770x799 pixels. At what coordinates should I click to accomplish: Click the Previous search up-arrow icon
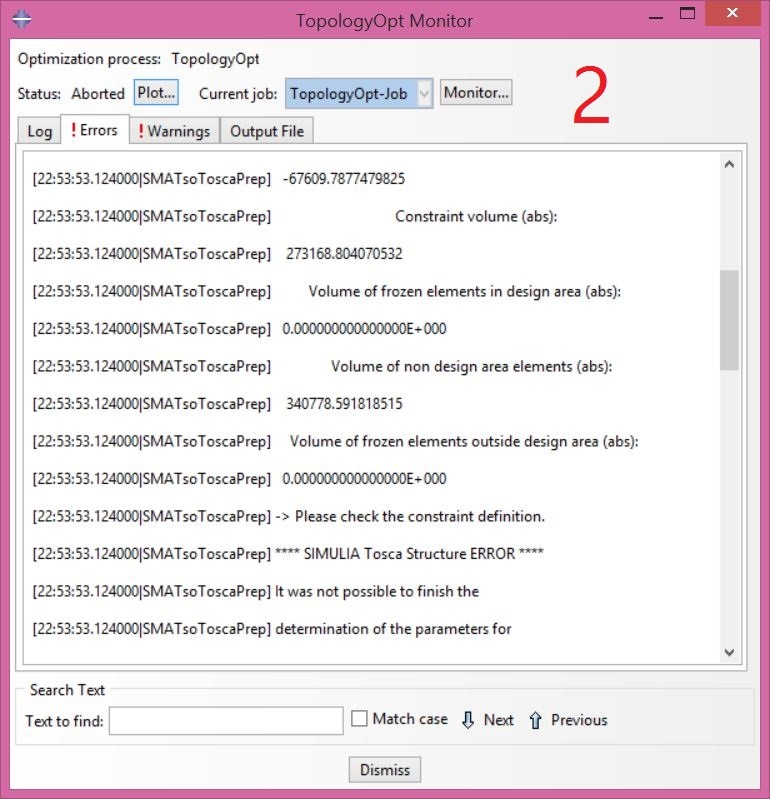[x=535, y=720]
